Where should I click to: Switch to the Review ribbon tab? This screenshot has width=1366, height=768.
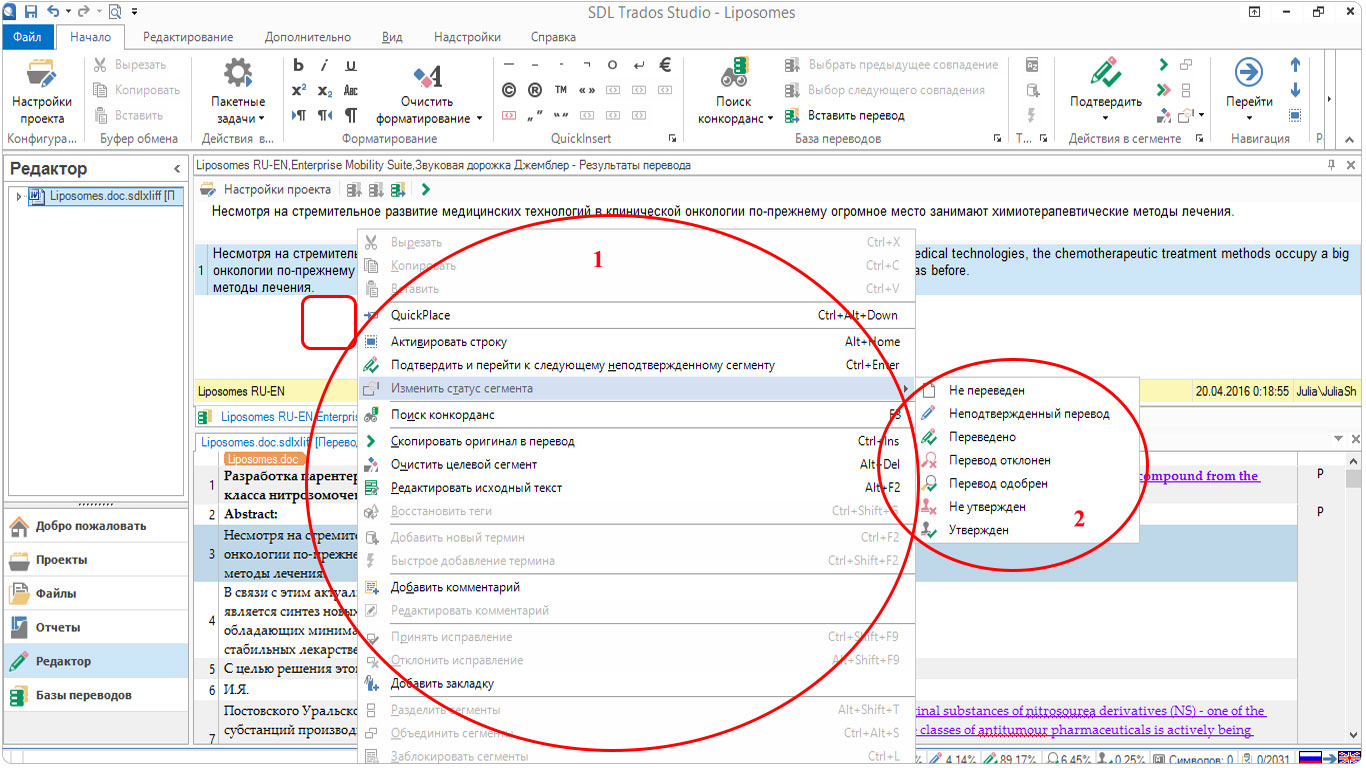click(188, 37)
